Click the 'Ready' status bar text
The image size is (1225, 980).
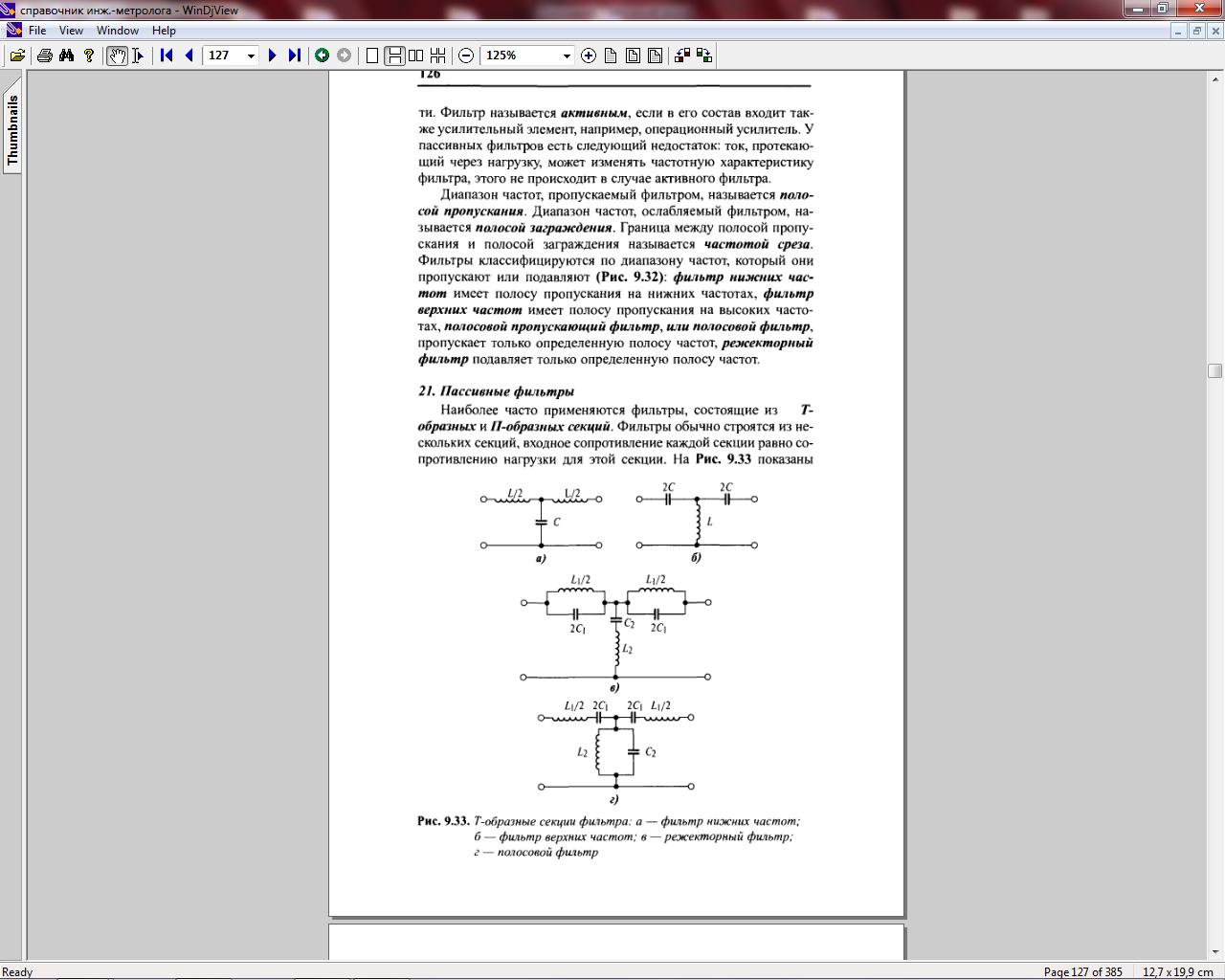pyautogui.click(x=17, y=971)
